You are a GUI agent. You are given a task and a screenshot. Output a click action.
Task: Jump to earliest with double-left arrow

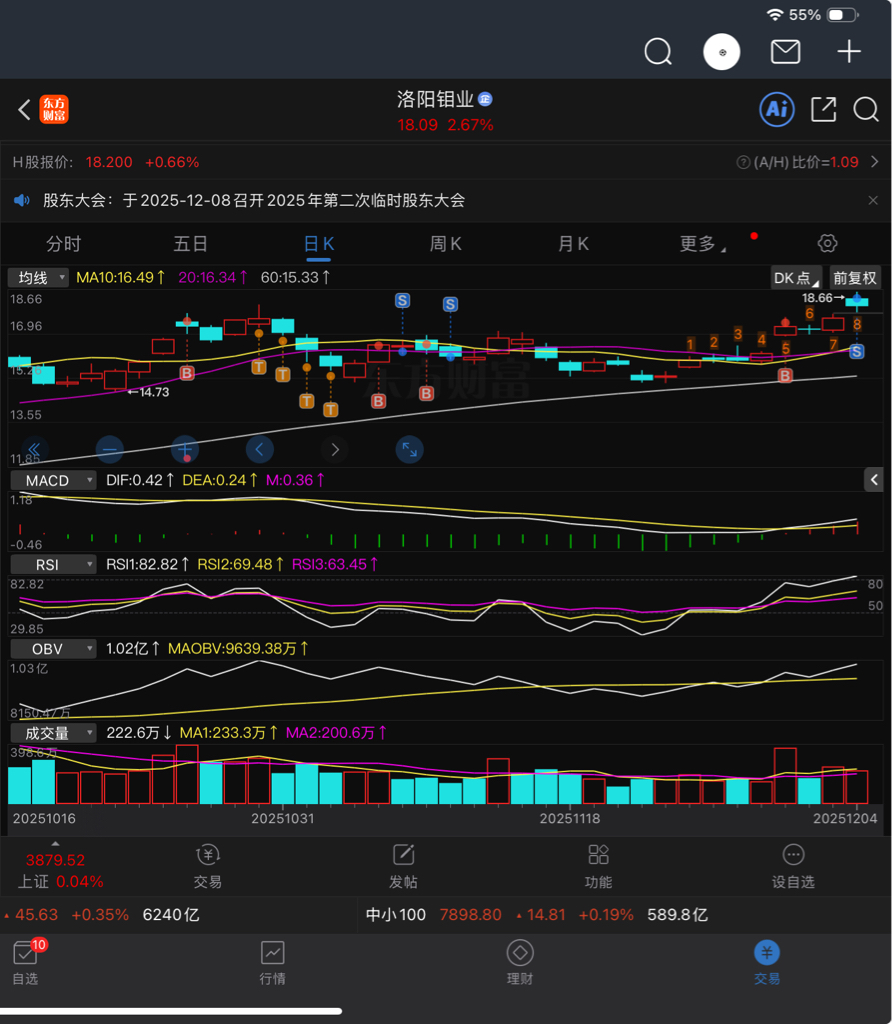coord(35,449)
